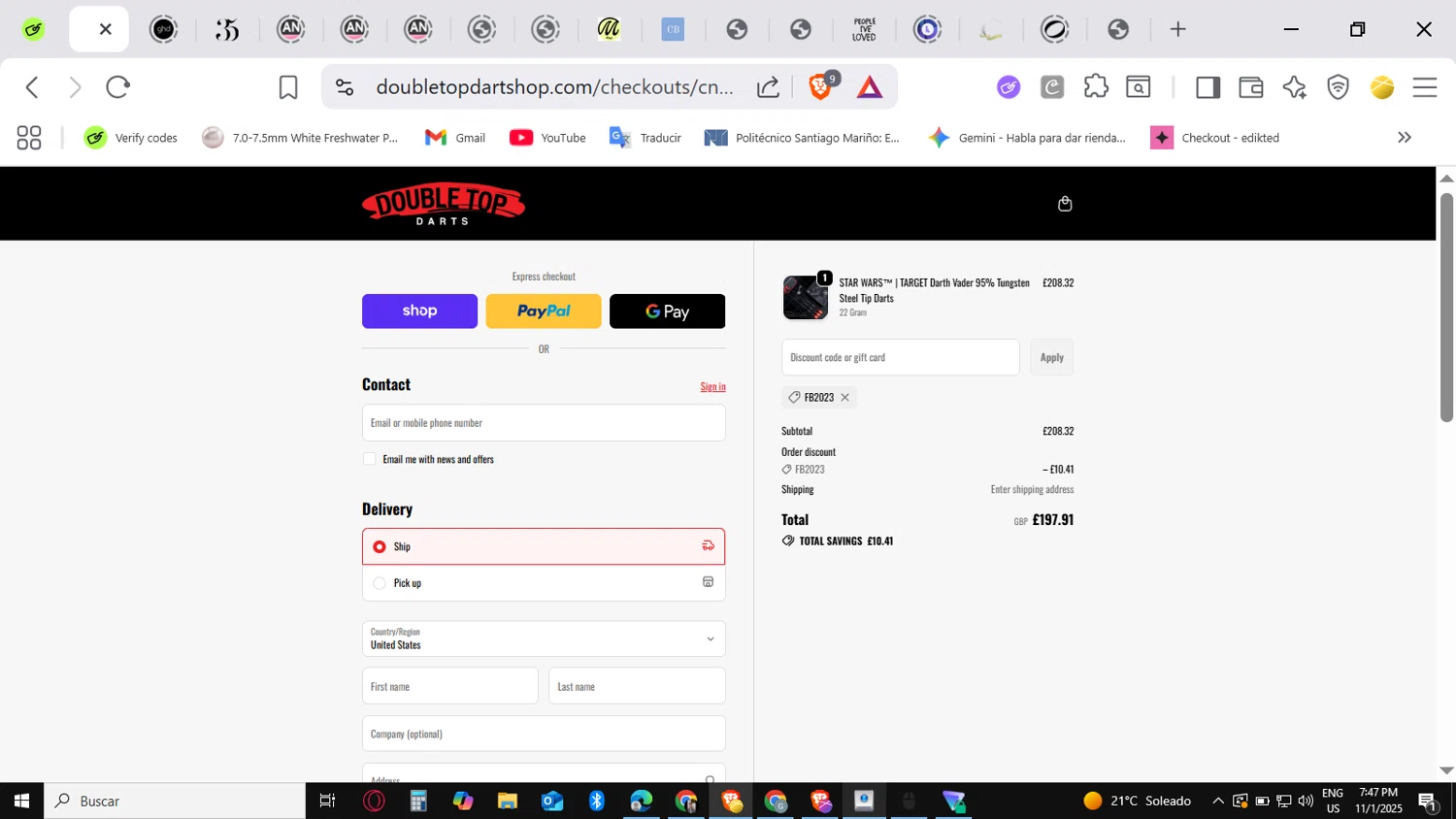The image size is (1456, 819).
Task: Open the Gmail bookmark
Action: click(455, 138)
